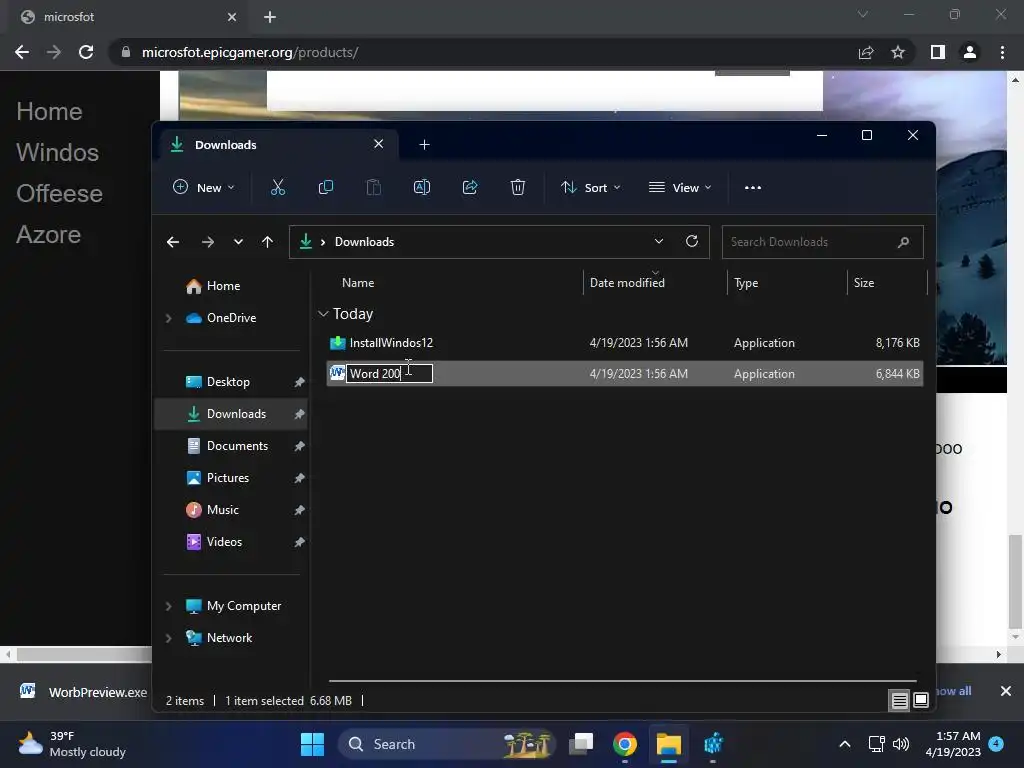Reload the microsfot page in Chrome
The image size is (1024, 768).
86,52
